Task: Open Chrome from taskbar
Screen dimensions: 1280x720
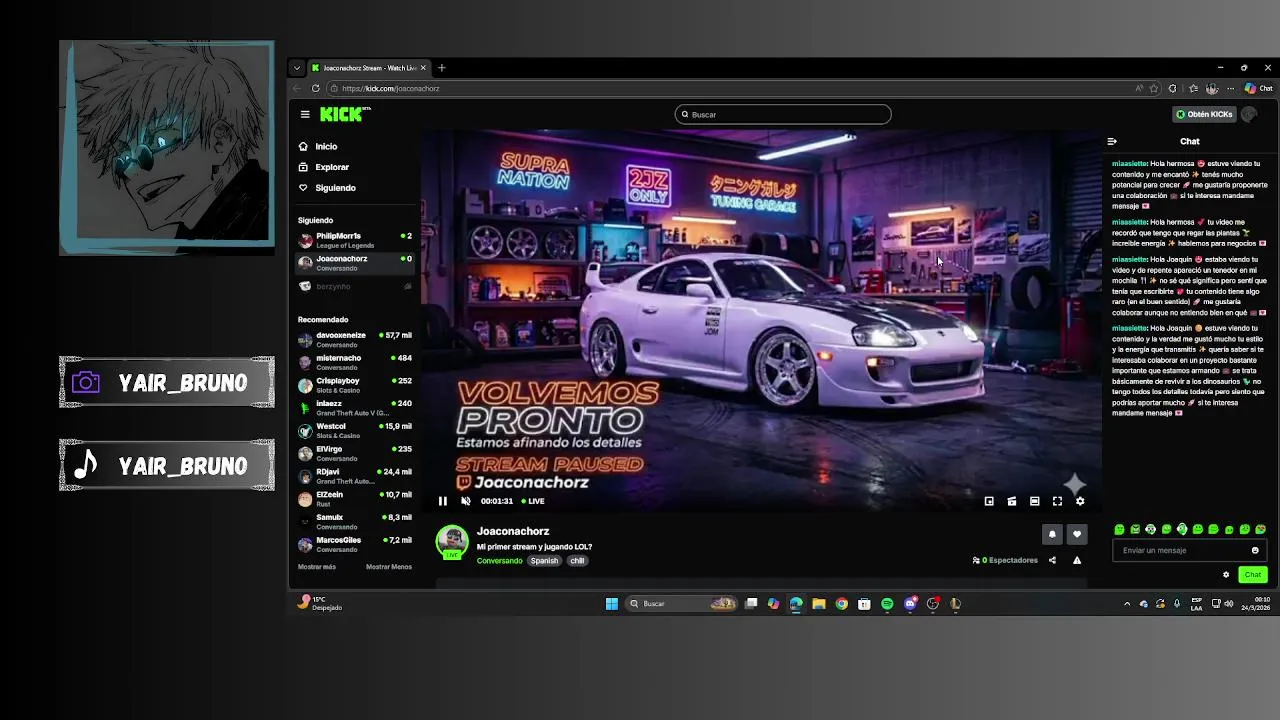Action: (841, 604)
